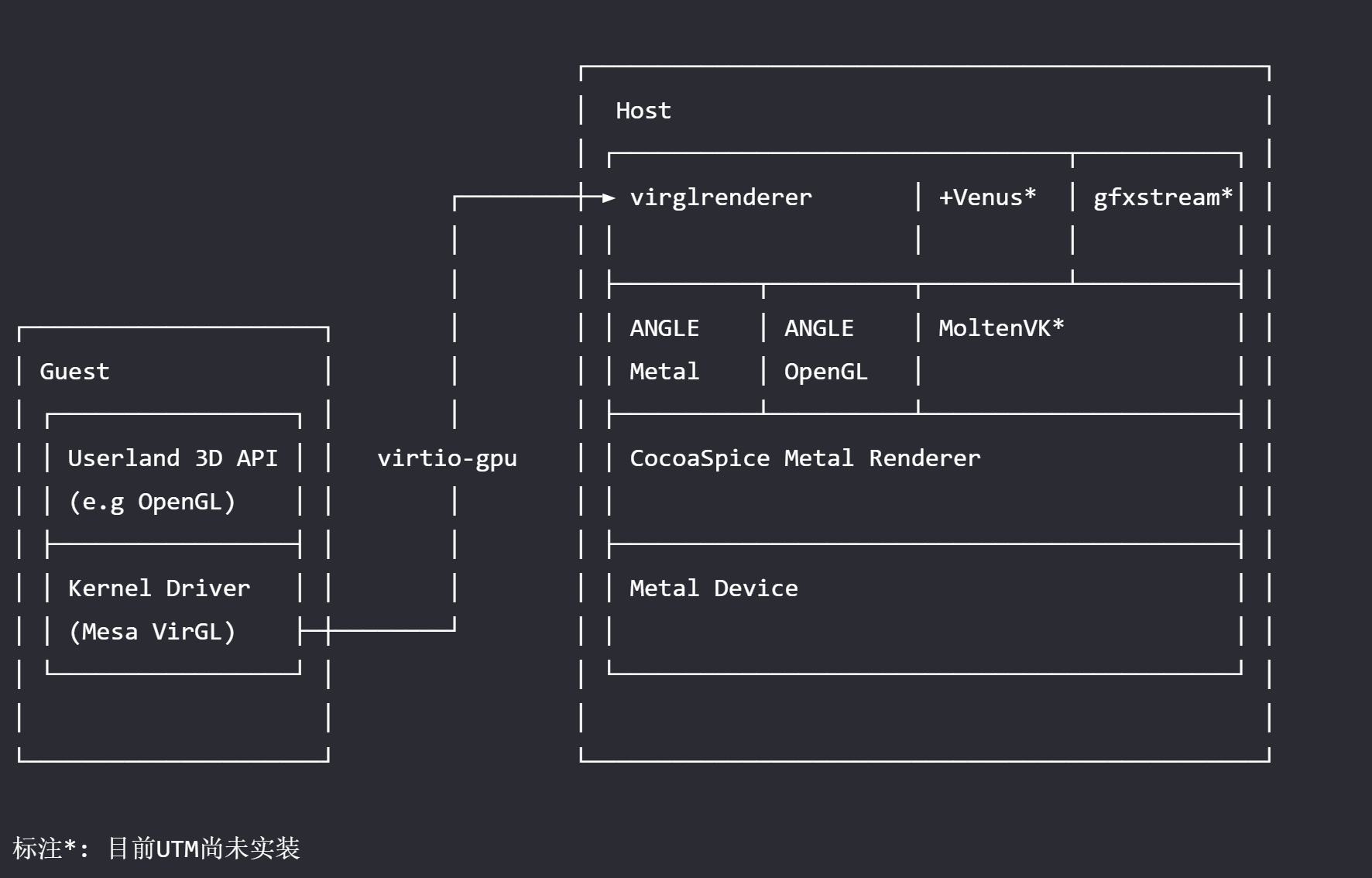Select the Userland 3D API text

pos(173,458)
